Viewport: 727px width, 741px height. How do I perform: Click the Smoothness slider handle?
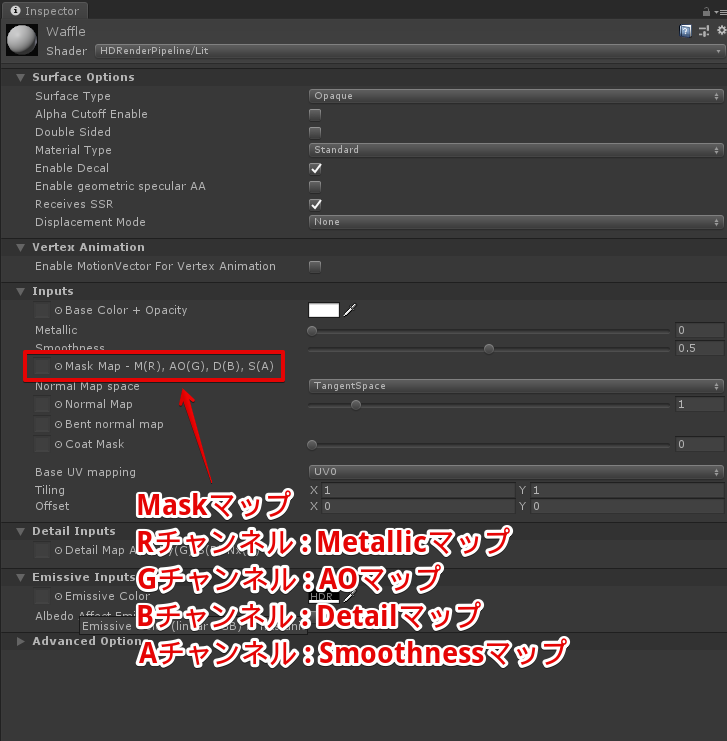489,349
